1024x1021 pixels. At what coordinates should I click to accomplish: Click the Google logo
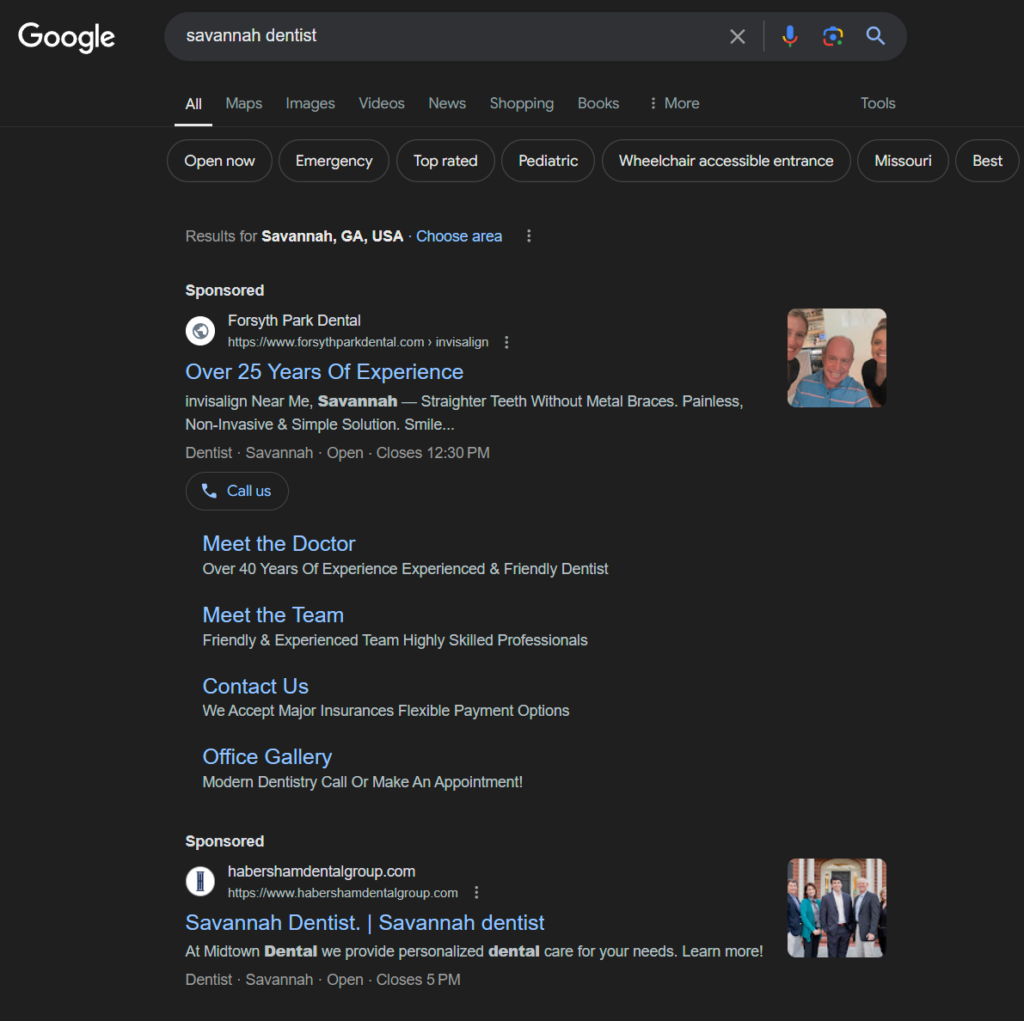pyautogui.click(x=66, y=37)
